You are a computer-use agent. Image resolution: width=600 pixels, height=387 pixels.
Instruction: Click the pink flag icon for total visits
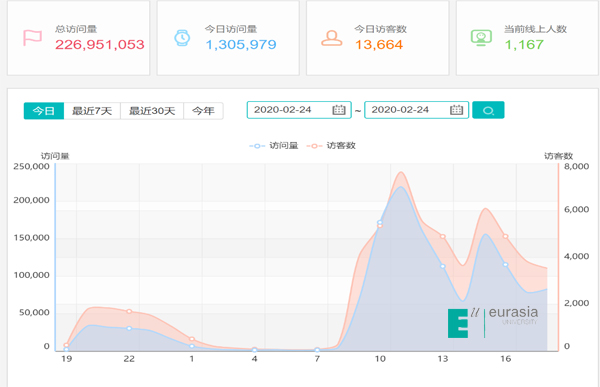[33, 38]
